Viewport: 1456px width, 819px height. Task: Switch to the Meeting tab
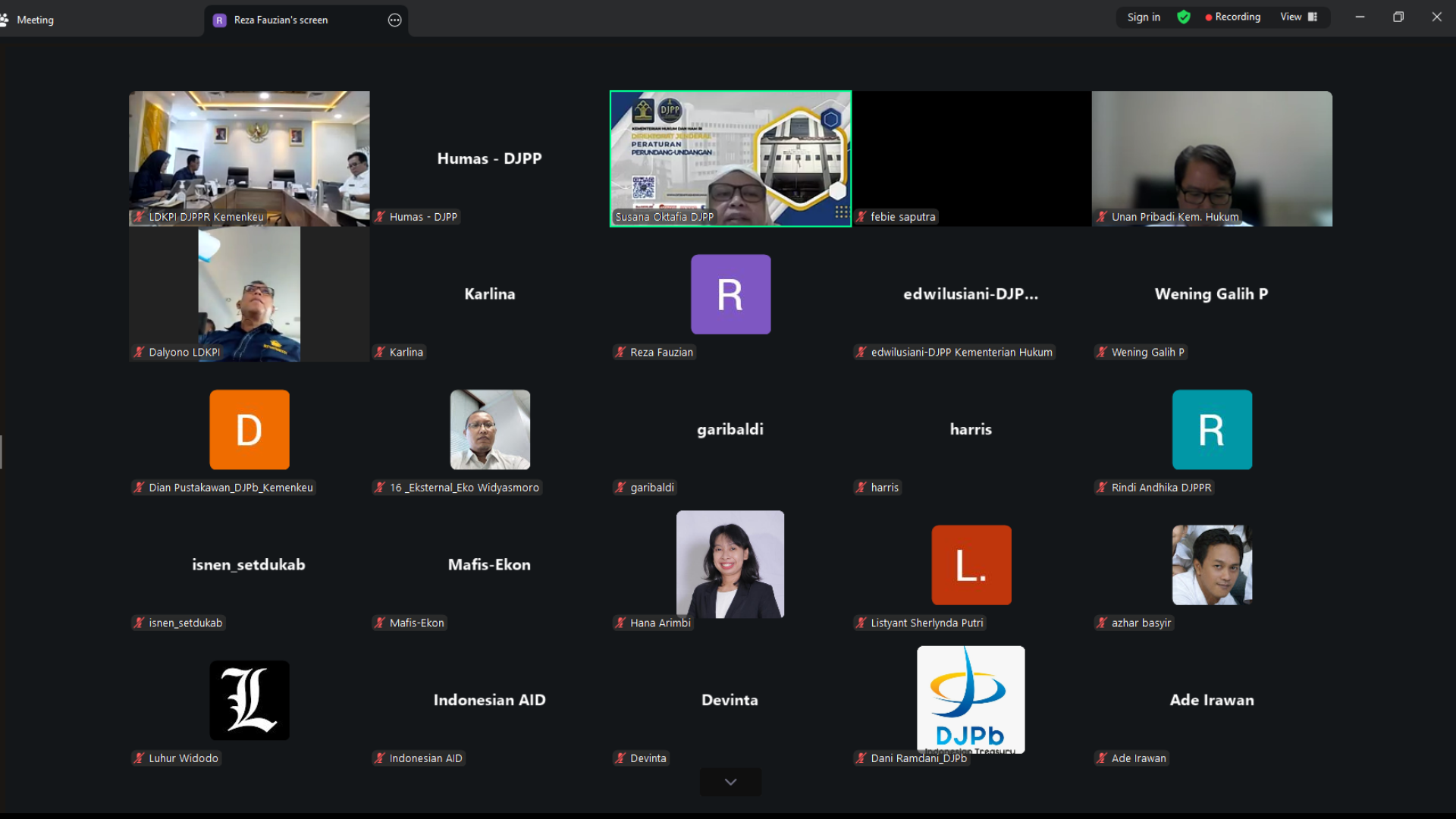click(35, 20)
